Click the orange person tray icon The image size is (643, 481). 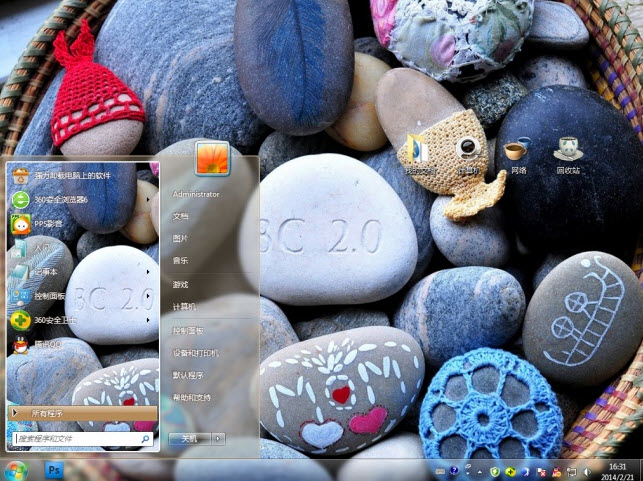[x=556, y=472]
